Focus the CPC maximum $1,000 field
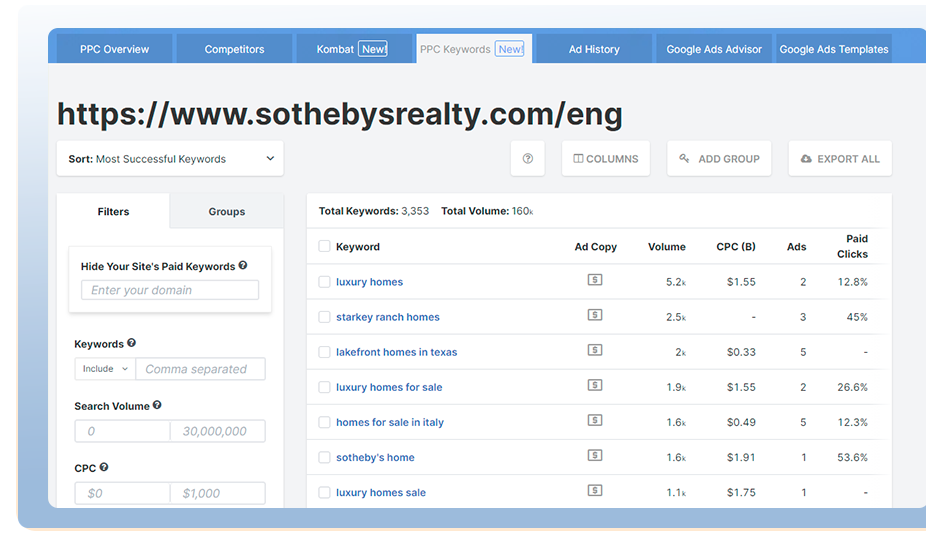 tap(218, 493)
